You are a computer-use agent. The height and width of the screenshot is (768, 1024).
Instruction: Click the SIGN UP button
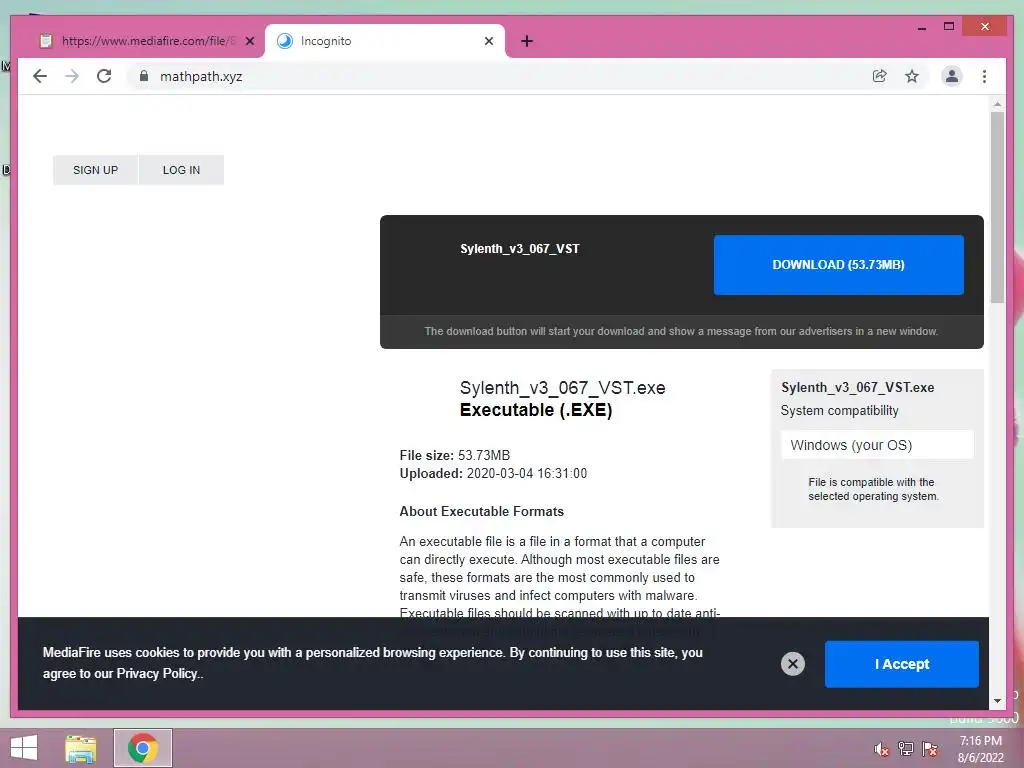point(95,170)
